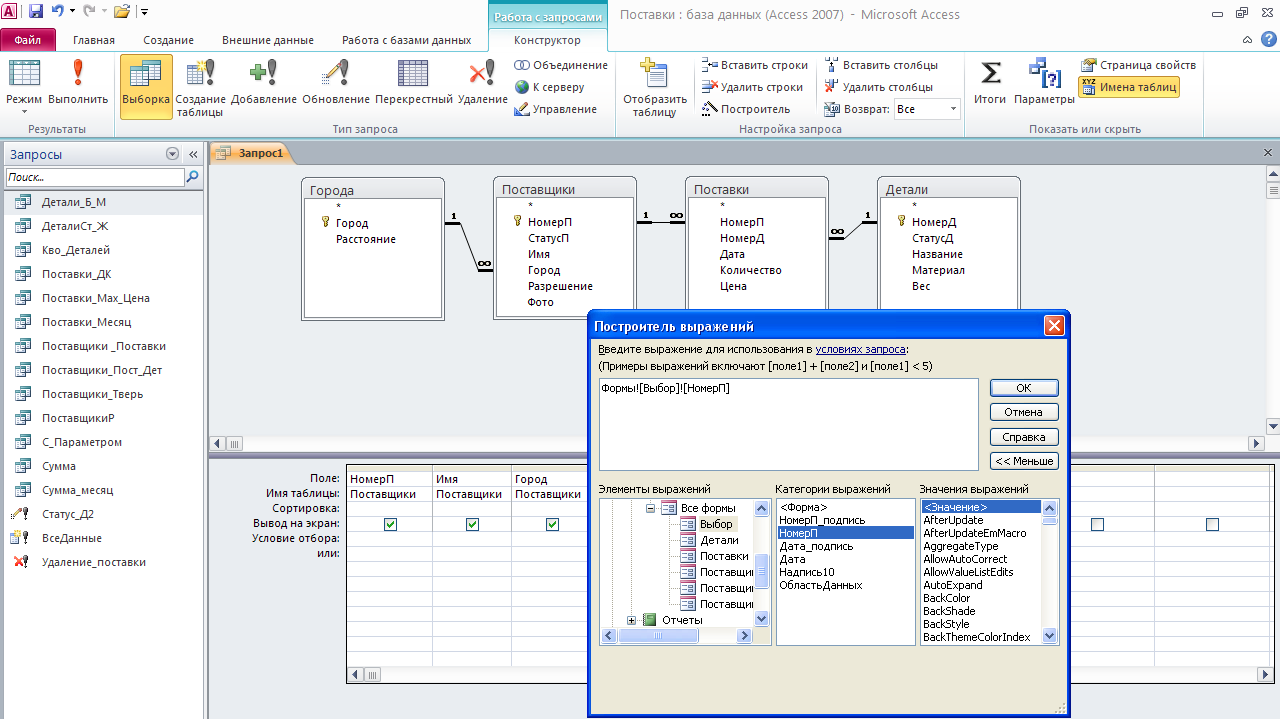
Task: Open Построитель from ribbon
Action: click(747, 109)
